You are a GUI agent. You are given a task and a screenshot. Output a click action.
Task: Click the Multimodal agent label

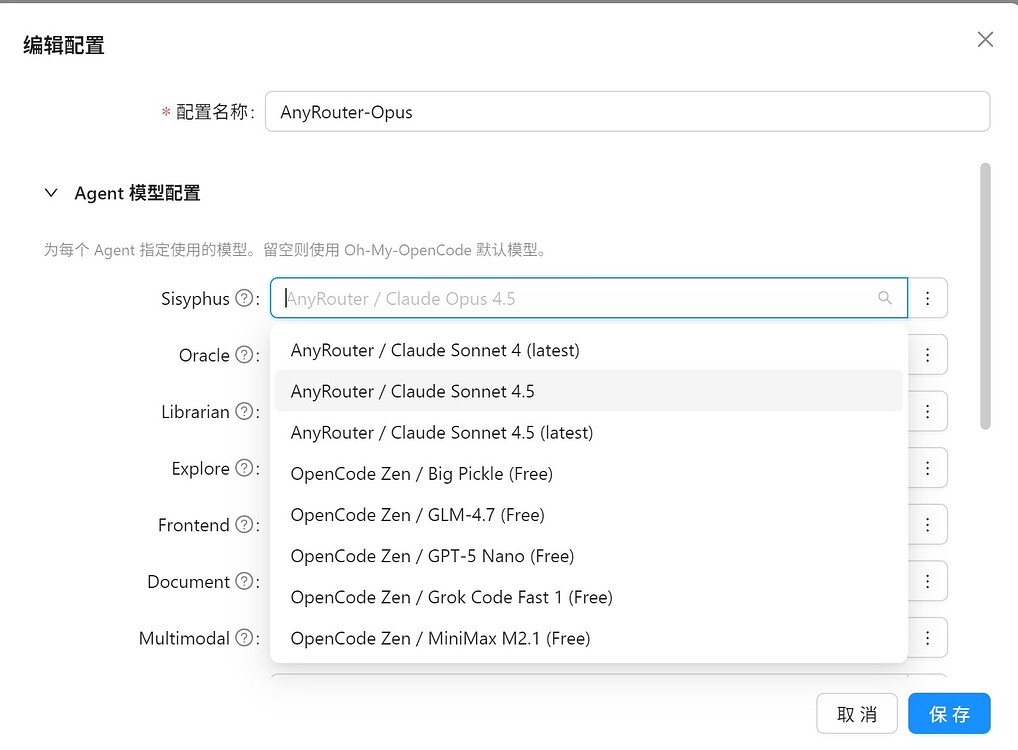[184, 638]
